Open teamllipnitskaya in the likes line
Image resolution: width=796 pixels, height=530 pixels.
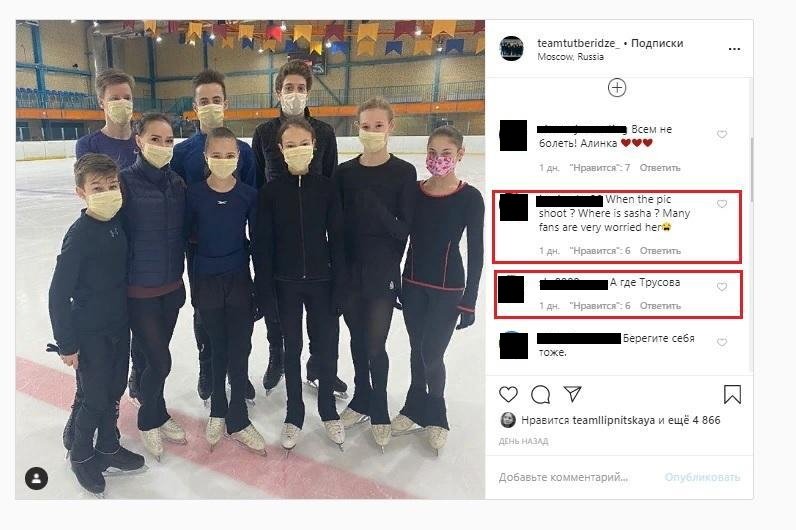(614, 420)
